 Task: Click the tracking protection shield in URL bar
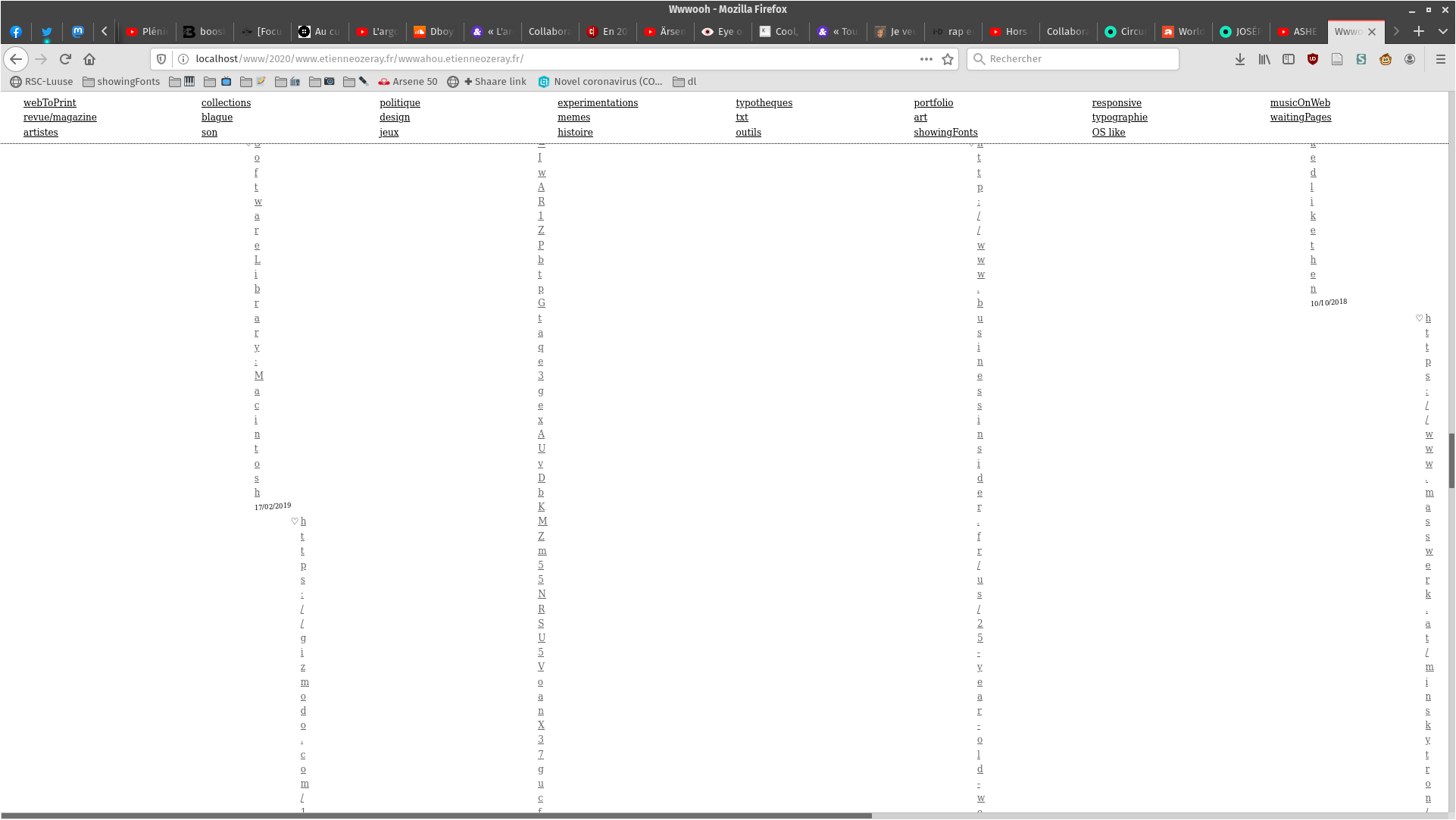tap(161, 59)
